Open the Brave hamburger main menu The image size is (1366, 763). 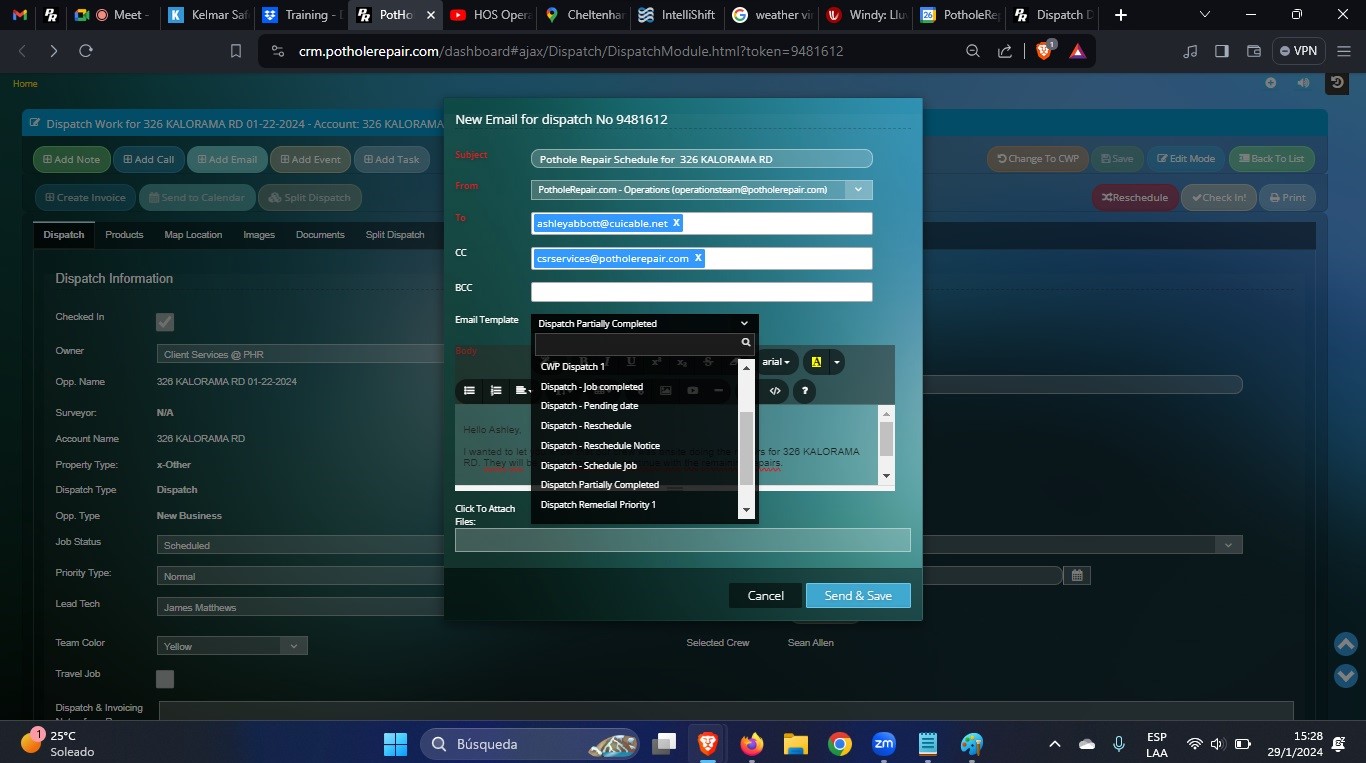click(x=1344, y=51)
